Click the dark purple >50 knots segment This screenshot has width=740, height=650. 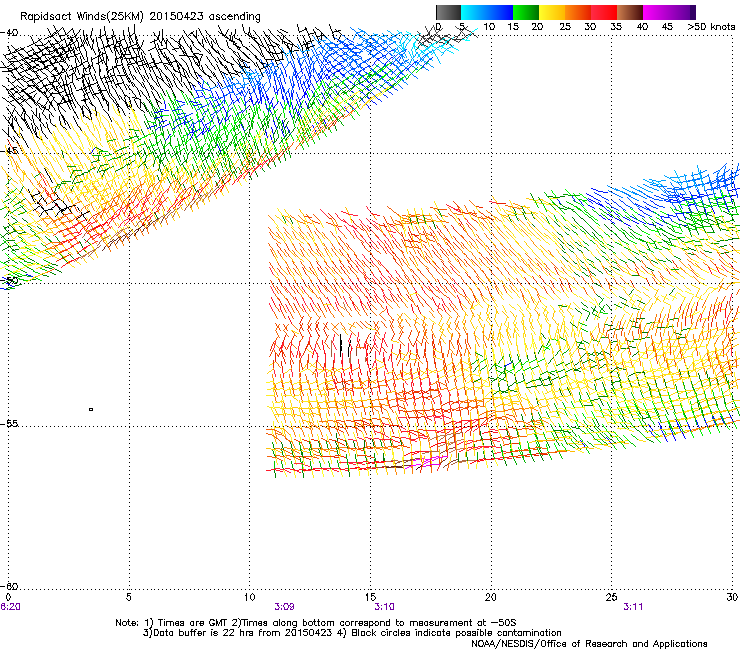coord(693,12)
